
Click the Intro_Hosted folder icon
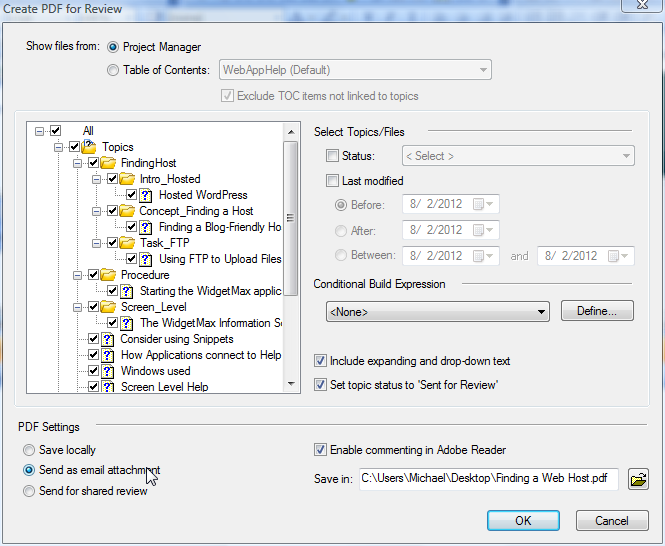(x=127, y=179)
